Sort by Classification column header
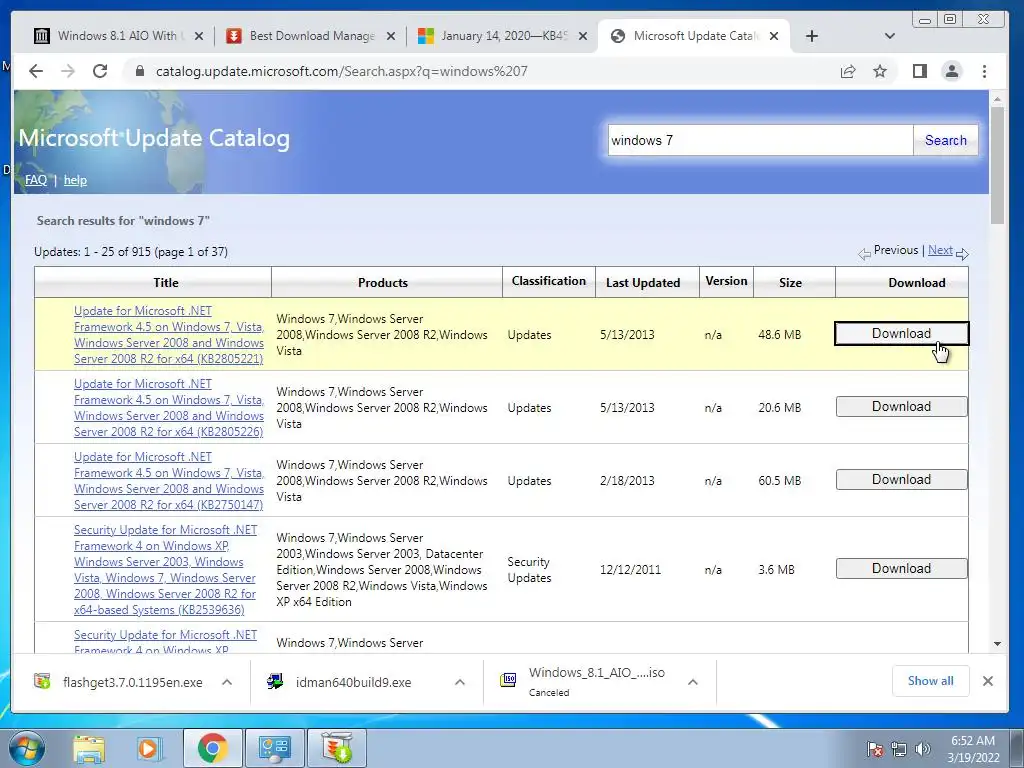The height and width of the screenshot is (768, 1024). point(549,281)
